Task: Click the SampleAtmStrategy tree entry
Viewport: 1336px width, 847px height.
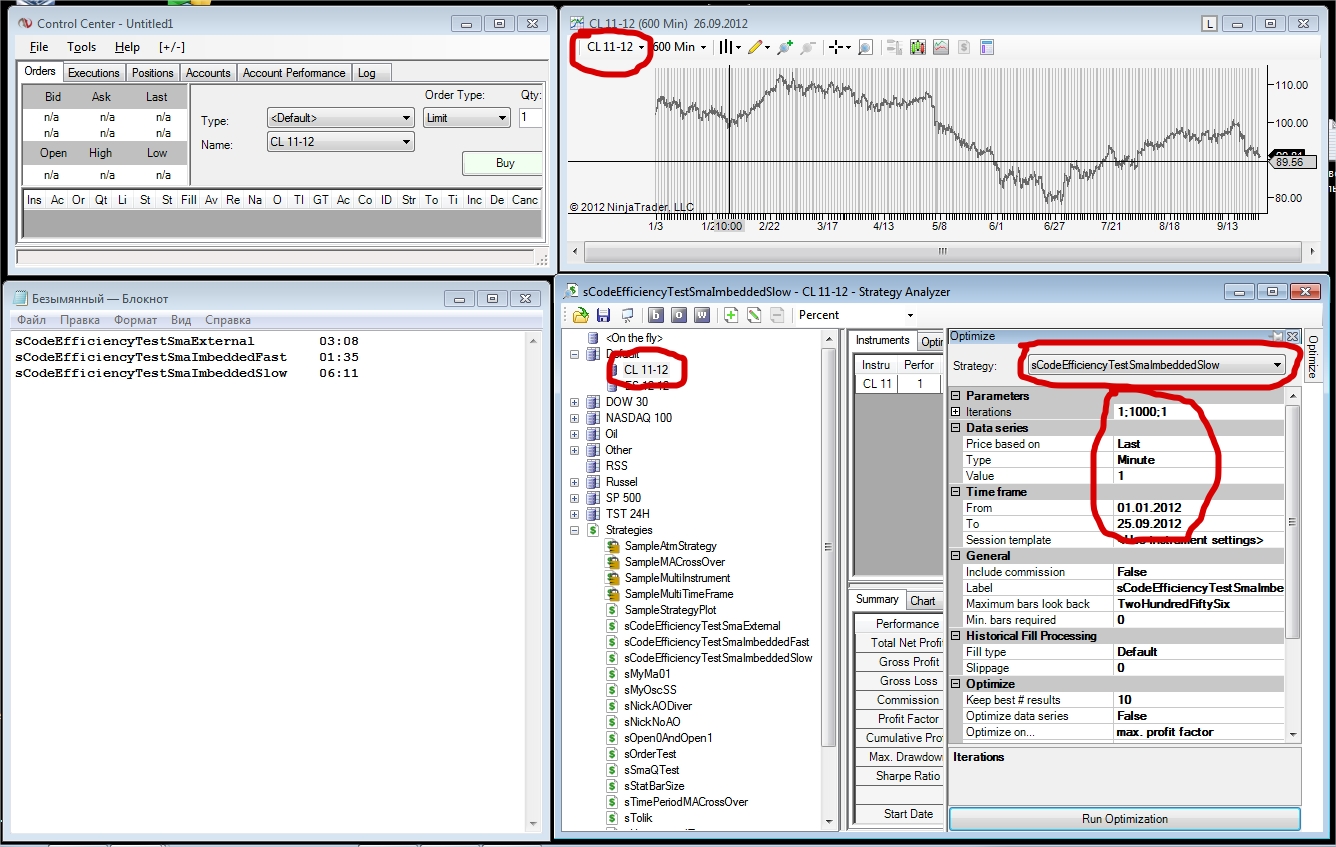Action: pos(670,546)
